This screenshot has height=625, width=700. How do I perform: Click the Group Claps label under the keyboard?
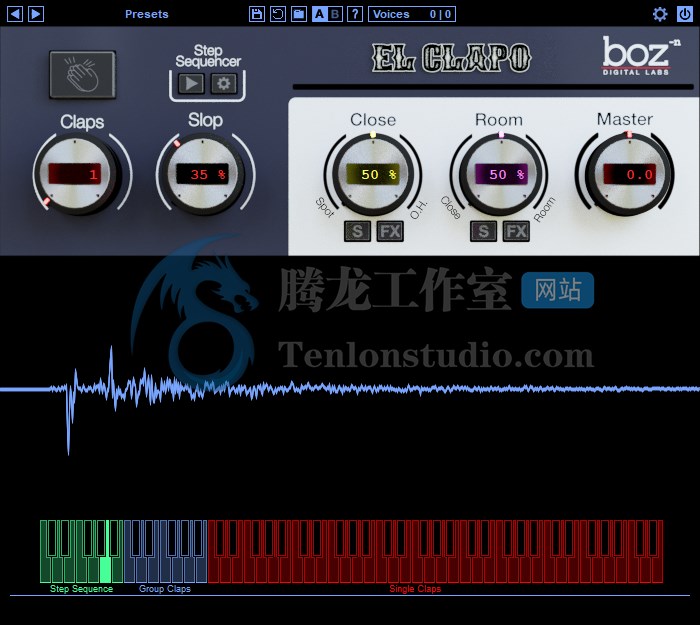coord(165,589)
